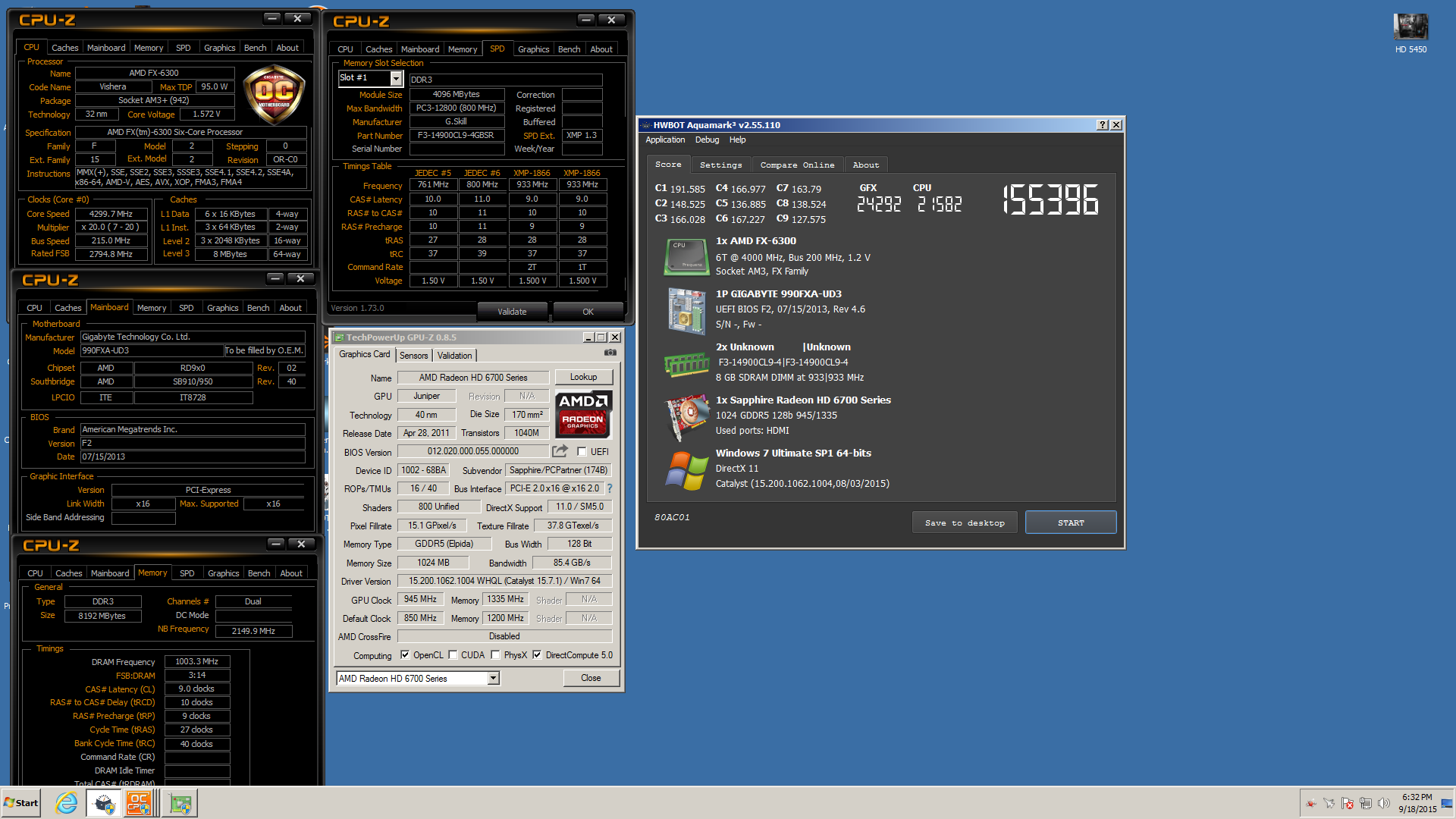Click the 155396 total score display
Image resolution: width=1456 pixels, height=819 pixels.
coord(1050,200)
